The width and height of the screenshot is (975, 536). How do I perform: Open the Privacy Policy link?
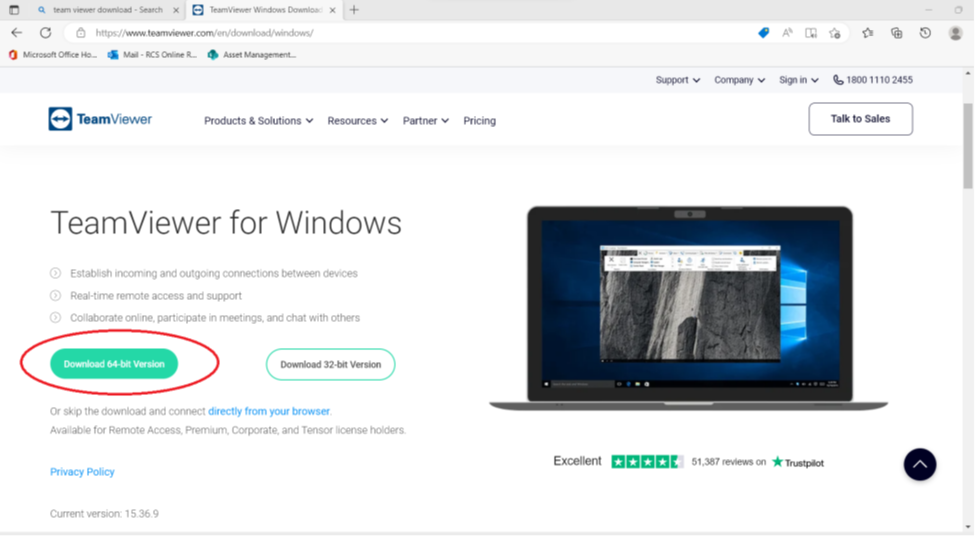click(82, 472)
